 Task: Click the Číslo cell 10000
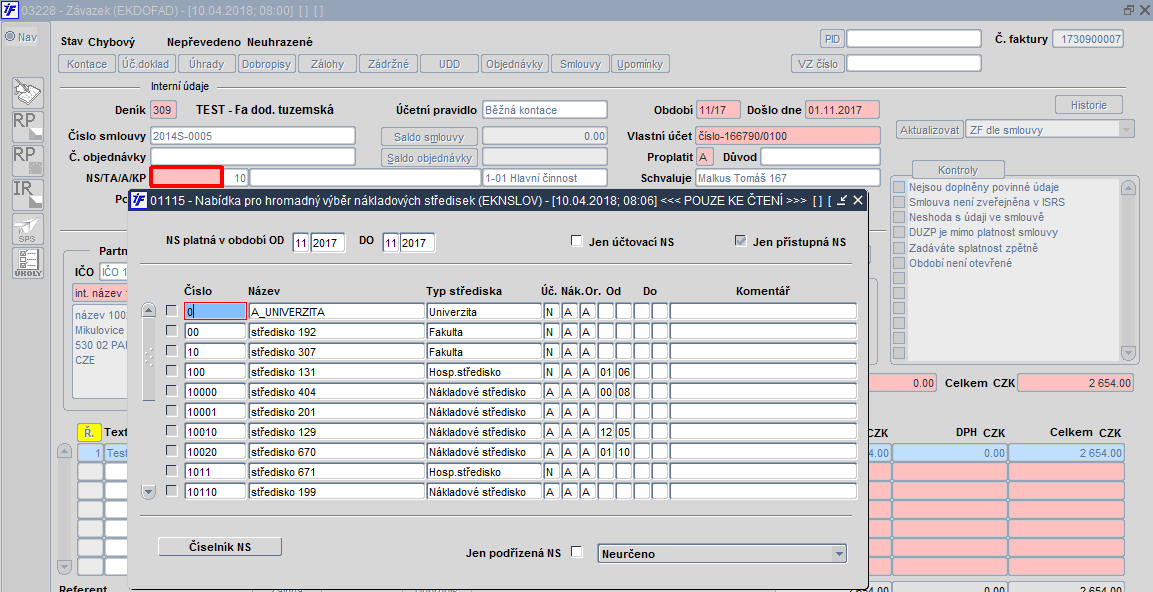click(x=215, y=392)
